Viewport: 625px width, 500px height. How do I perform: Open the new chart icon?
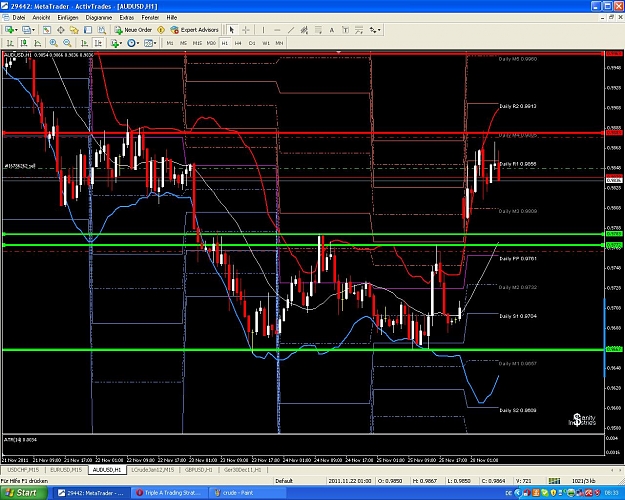coord(9,30)
